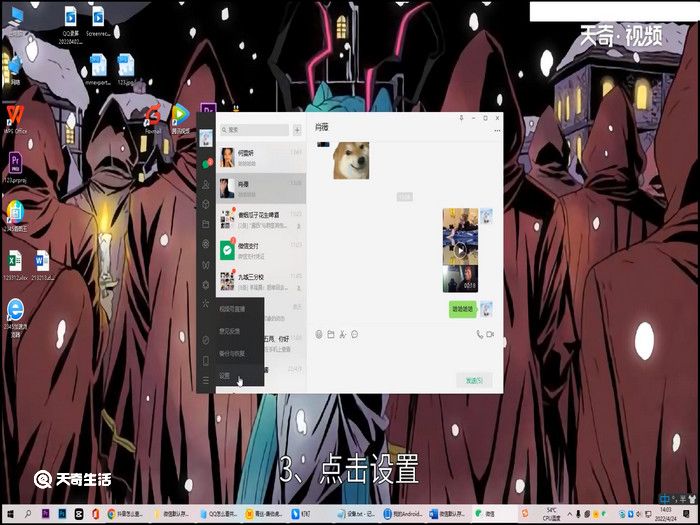Expand hidden tray icons chevron

570,514
